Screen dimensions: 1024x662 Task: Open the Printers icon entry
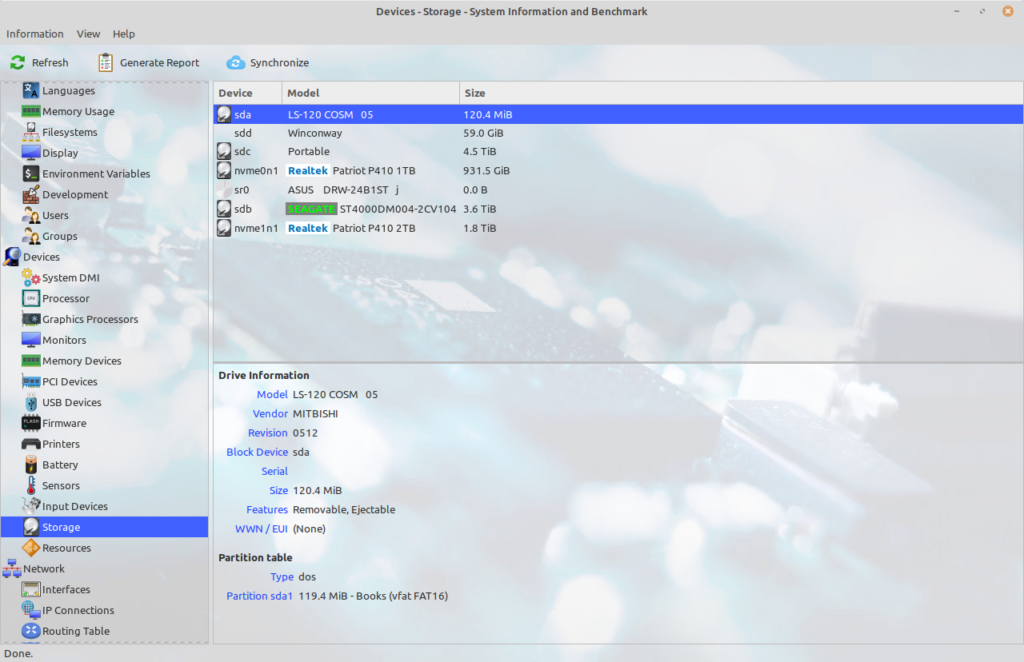tap(31, 444)
